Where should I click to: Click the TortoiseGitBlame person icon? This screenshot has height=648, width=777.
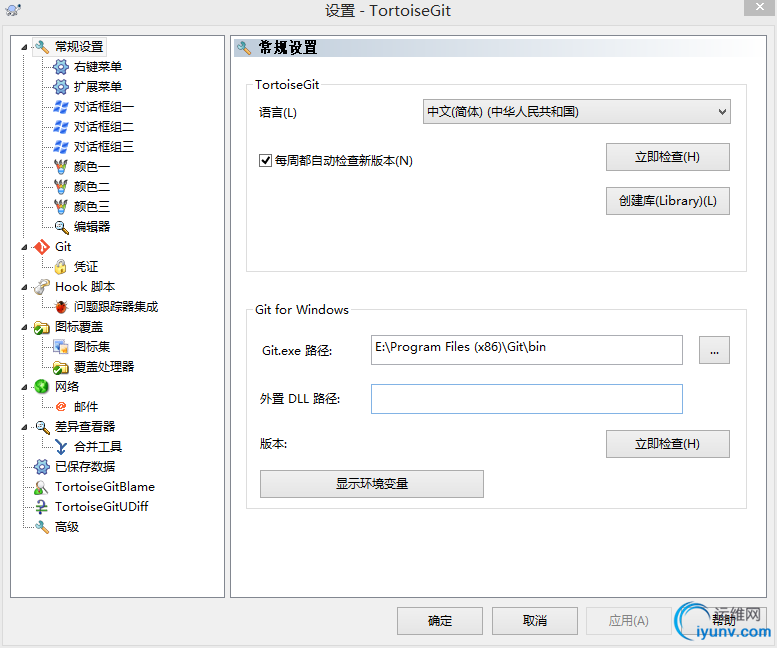point(41,487)
